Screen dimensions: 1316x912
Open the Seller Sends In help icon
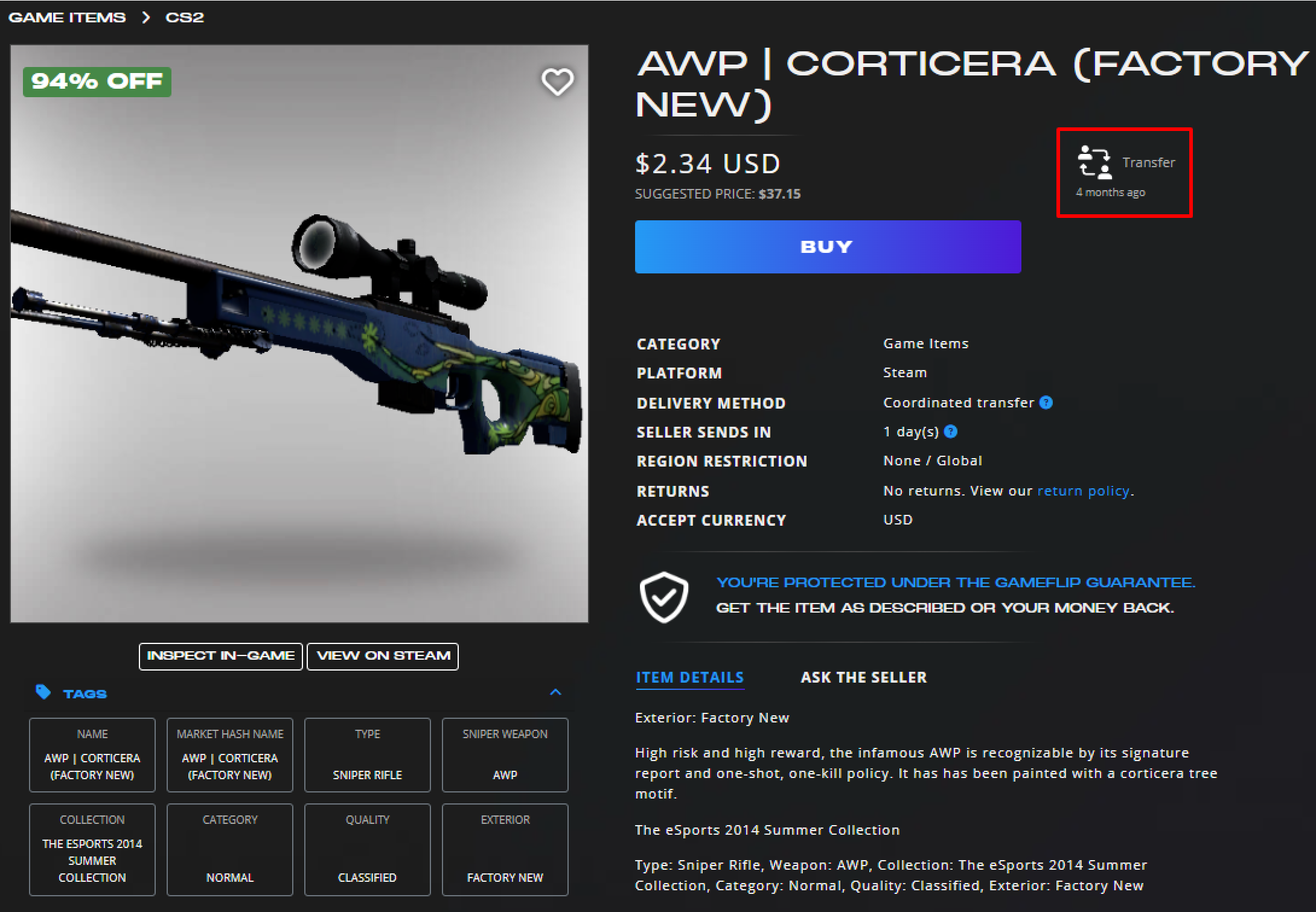(x=951, y=432)
